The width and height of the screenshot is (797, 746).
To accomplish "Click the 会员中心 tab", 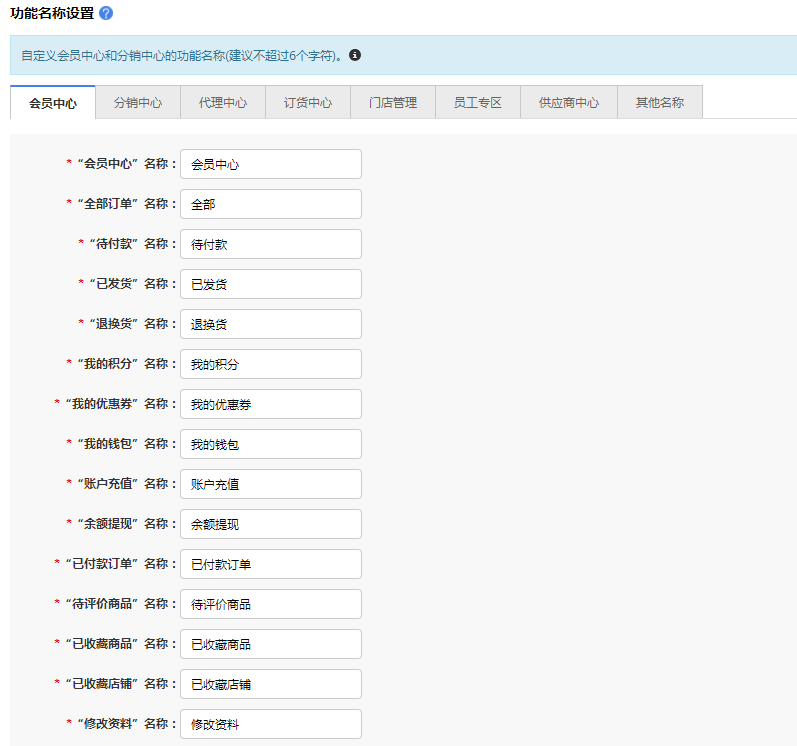I will click(53, 102).
